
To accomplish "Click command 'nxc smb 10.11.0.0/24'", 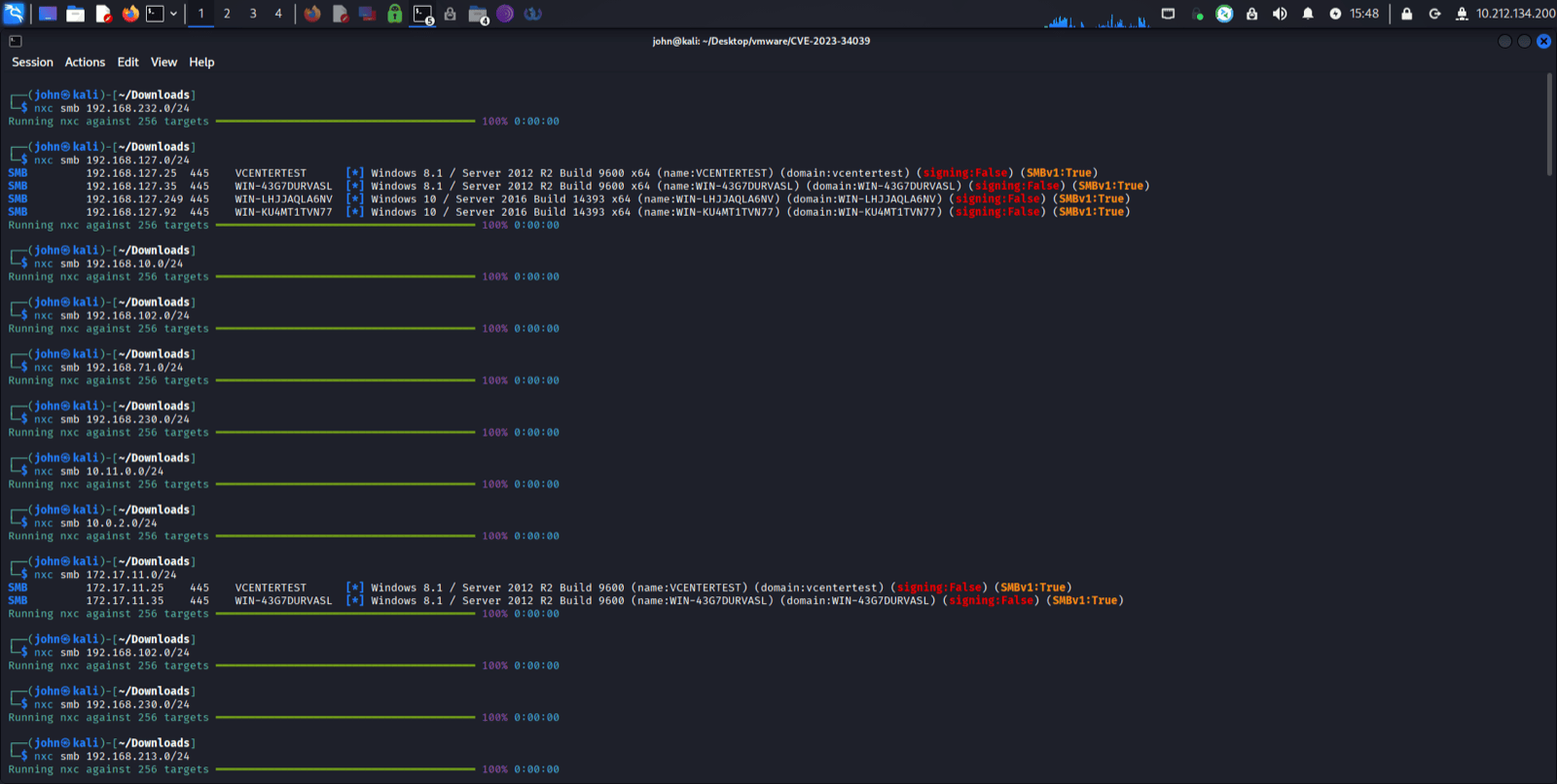I will point(99,472).
